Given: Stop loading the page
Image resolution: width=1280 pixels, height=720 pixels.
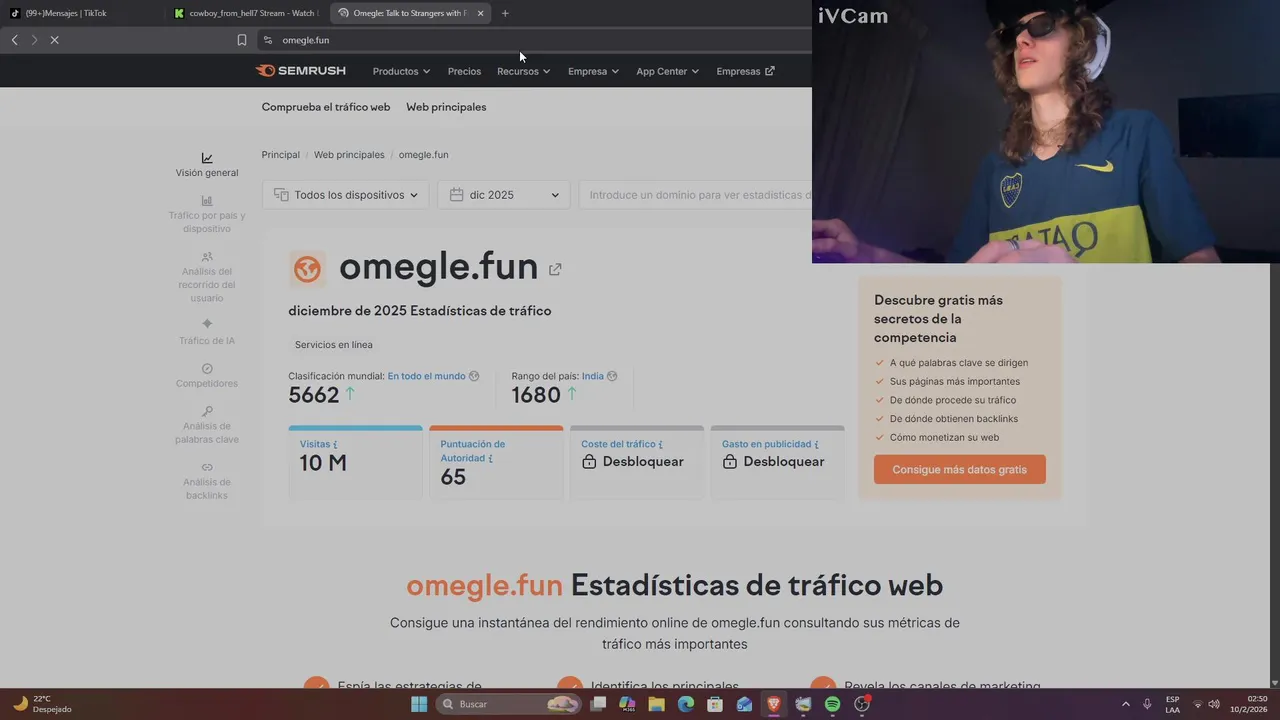Looking at the screenshot, I should click(x=55, y=40).
